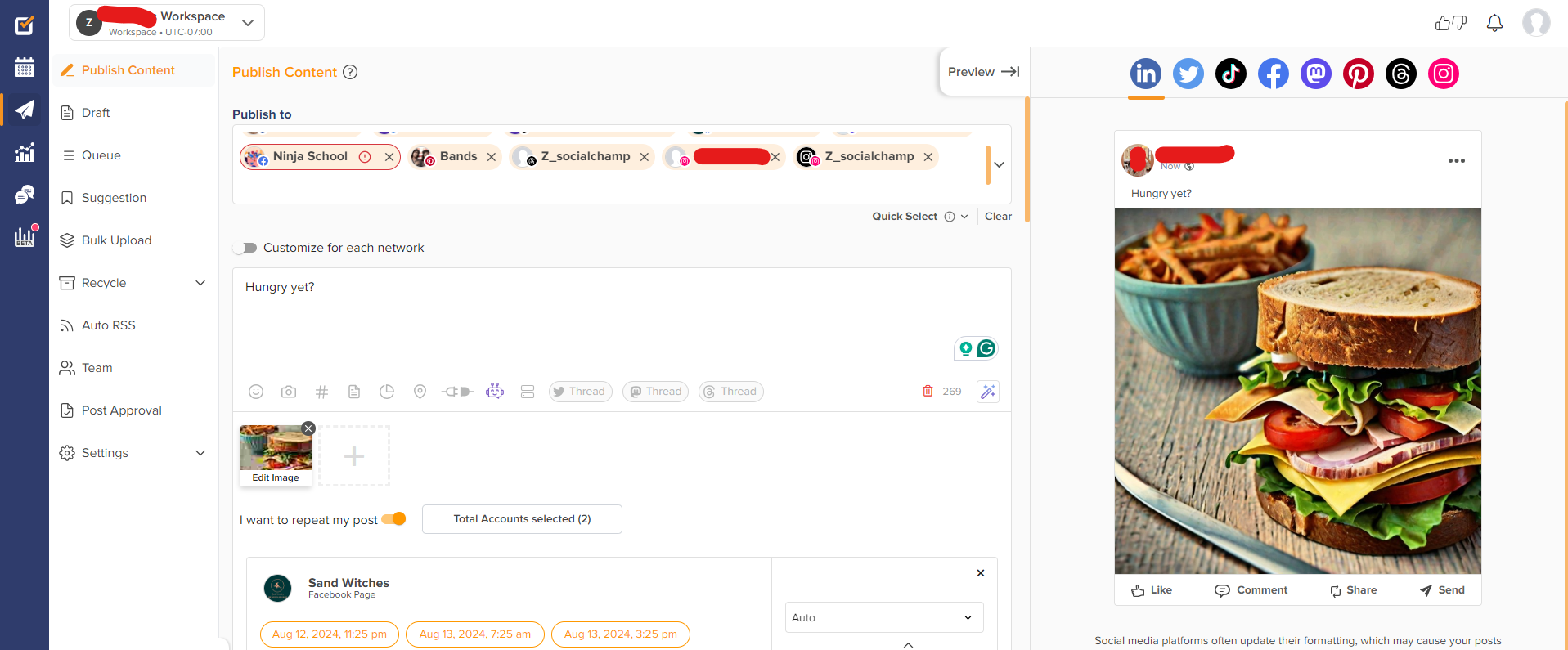1568x650 pixels.
Task: Open the calendar view from the left rail
Action: tap(25, 67)
